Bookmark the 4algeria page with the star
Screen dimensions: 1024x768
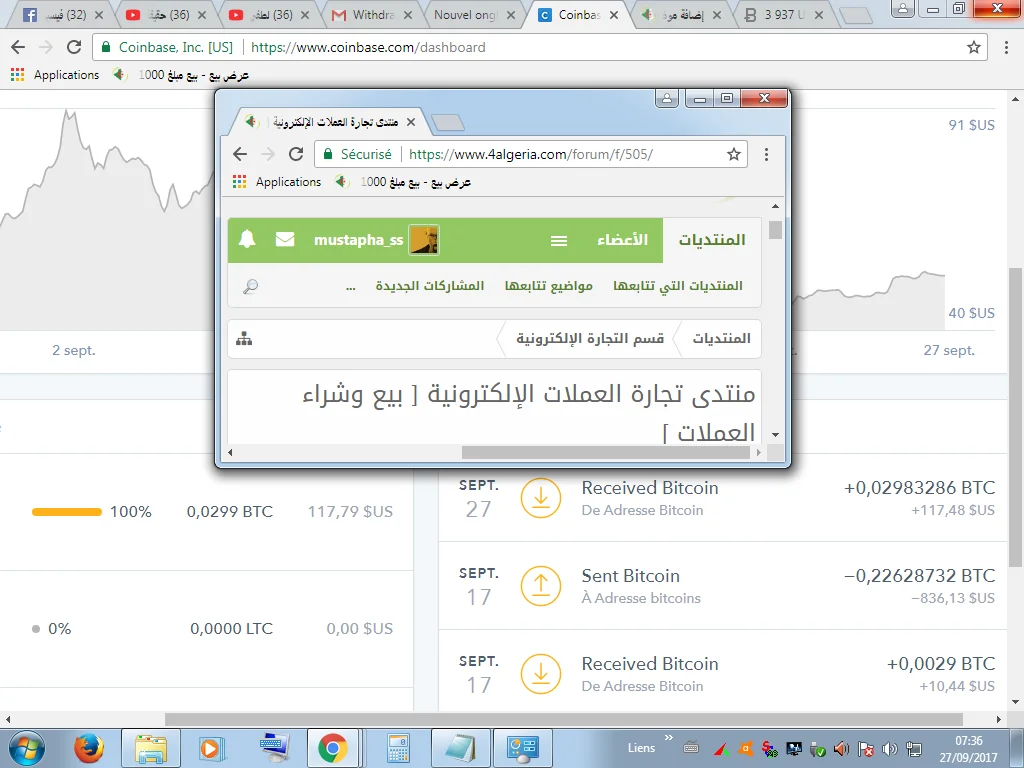[733, 154]
